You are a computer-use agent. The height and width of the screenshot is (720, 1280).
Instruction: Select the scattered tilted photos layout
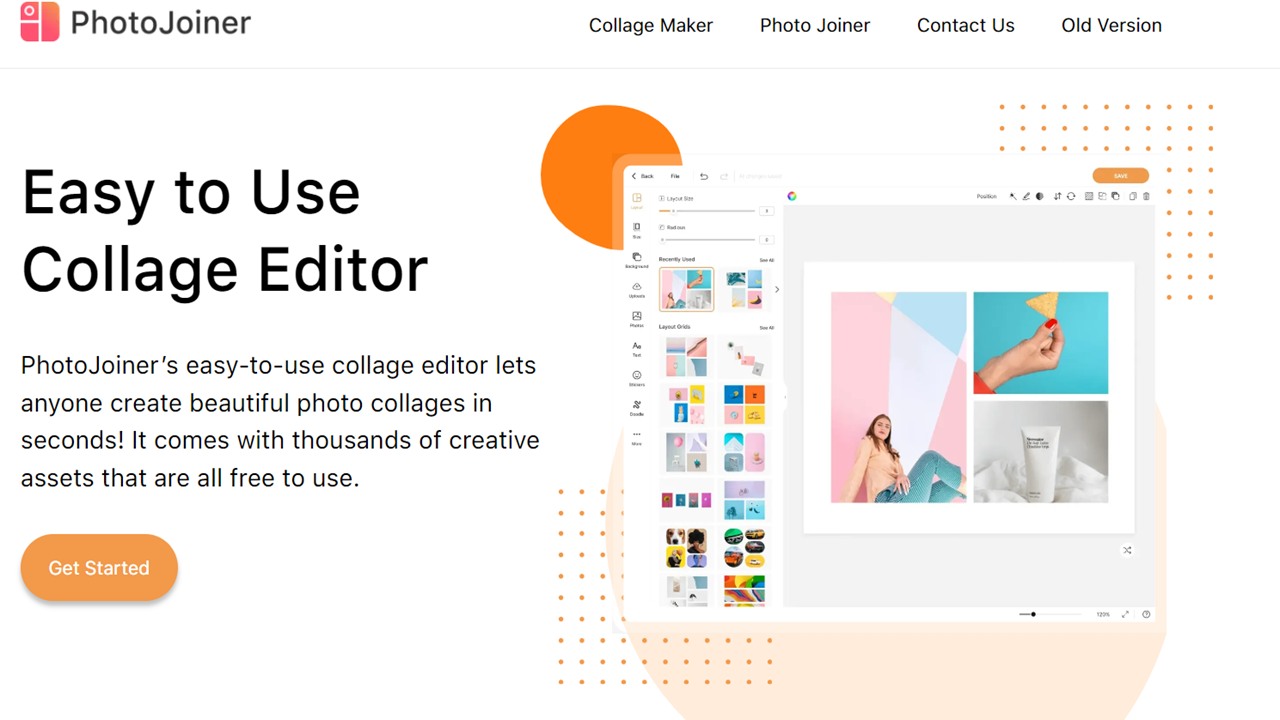(x=744, y=356)
